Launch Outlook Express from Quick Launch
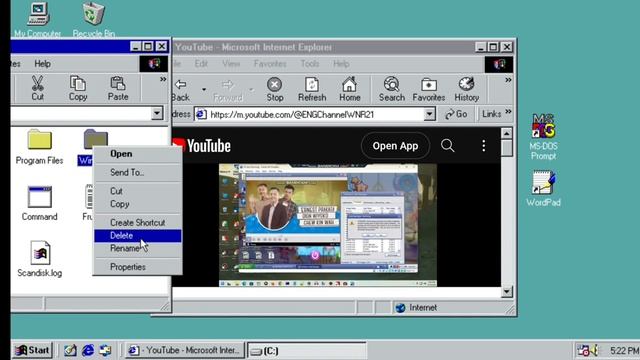Viewport: 640px width, 360px height. point(105,350)
